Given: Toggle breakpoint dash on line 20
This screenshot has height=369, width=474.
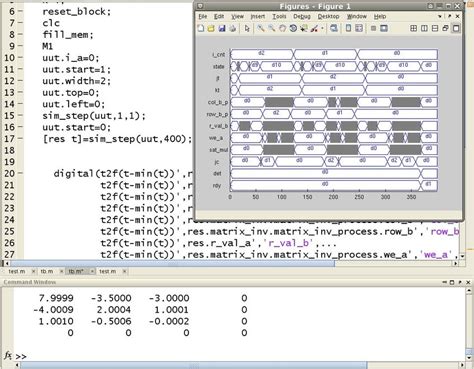Looking at the screenshot, I should [20, 173].
